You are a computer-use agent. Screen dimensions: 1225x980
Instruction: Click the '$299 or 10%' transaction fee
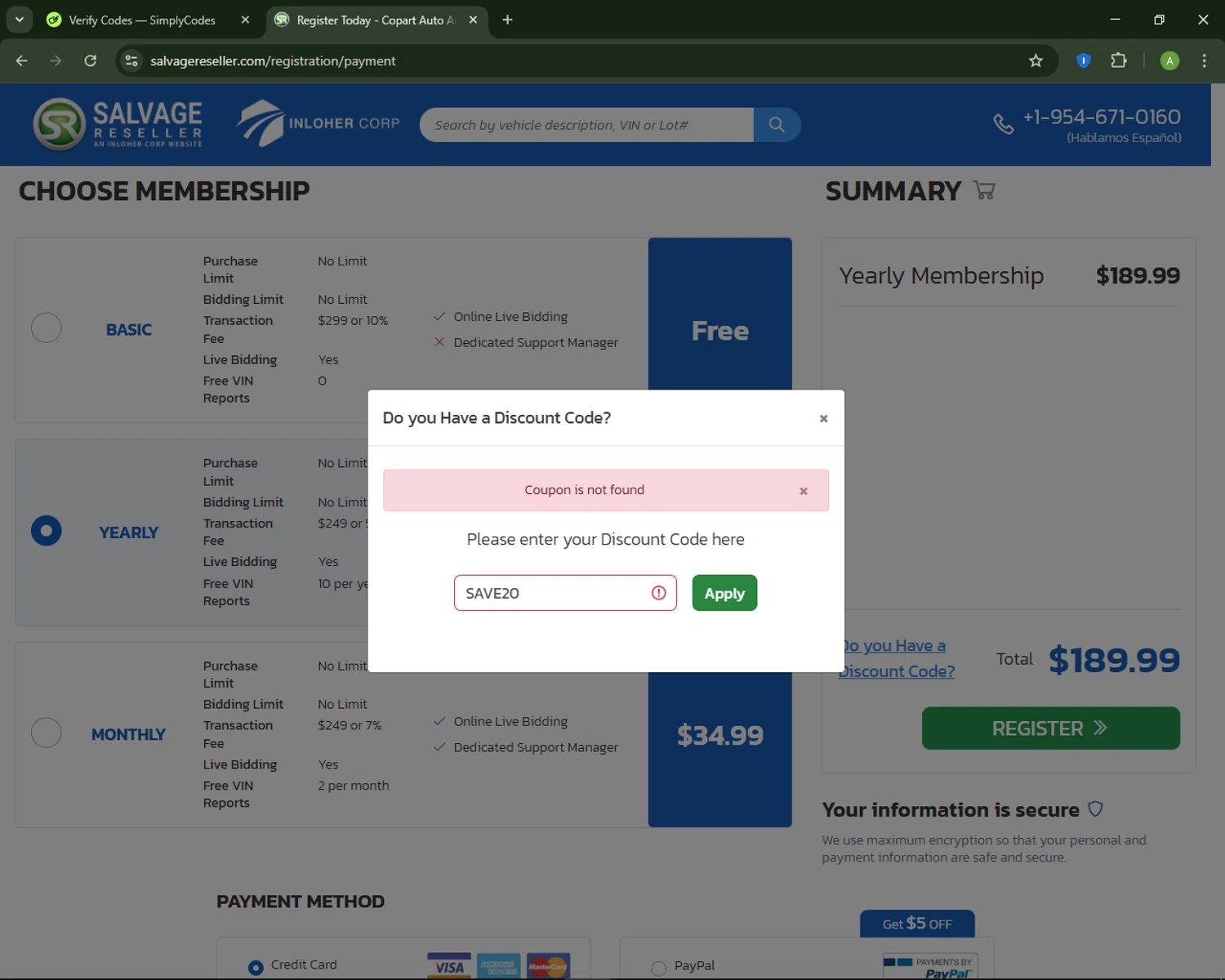(353, 320)
